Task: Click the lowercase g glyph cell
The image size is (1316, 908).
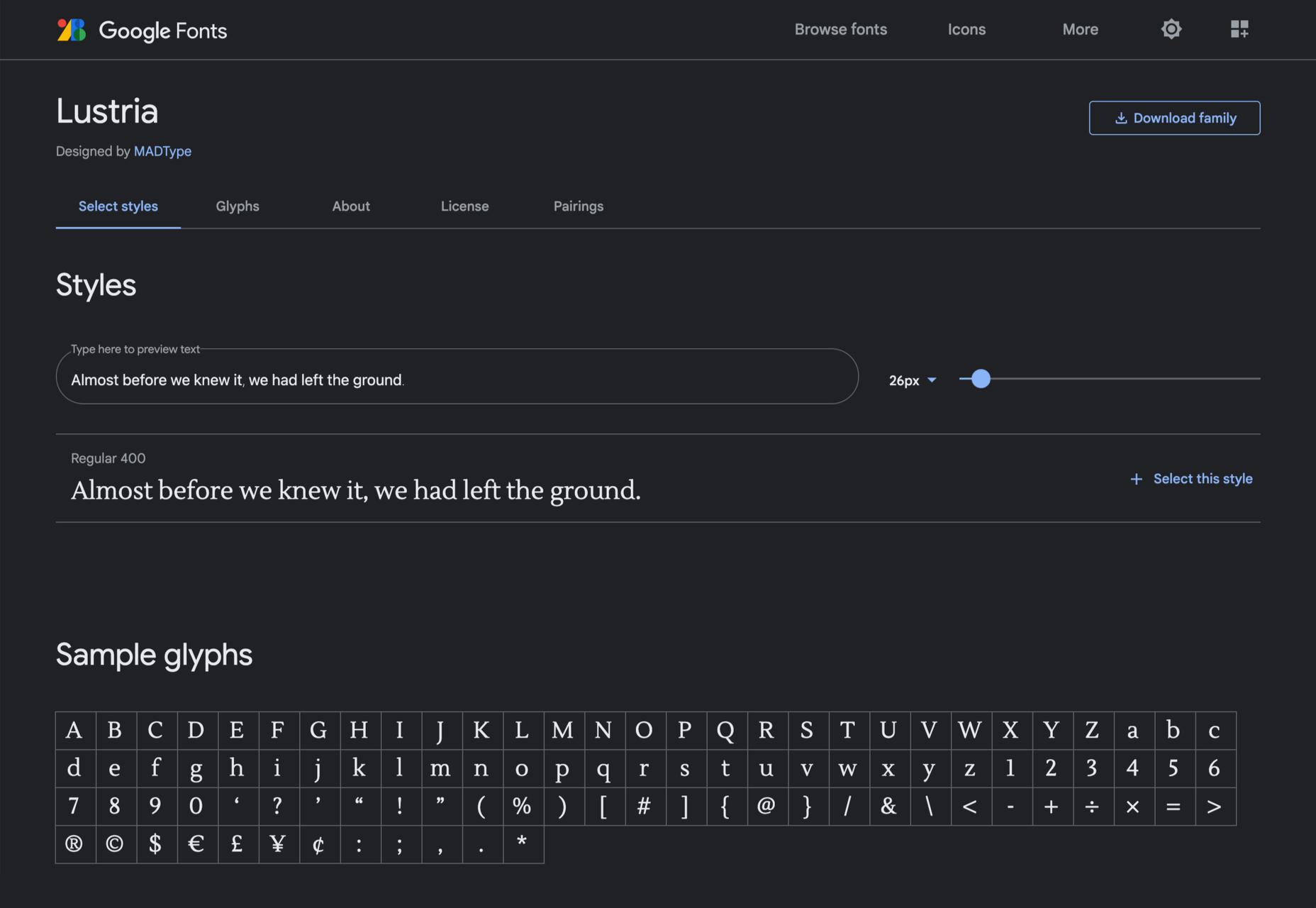Action: [x=196, y=768]
